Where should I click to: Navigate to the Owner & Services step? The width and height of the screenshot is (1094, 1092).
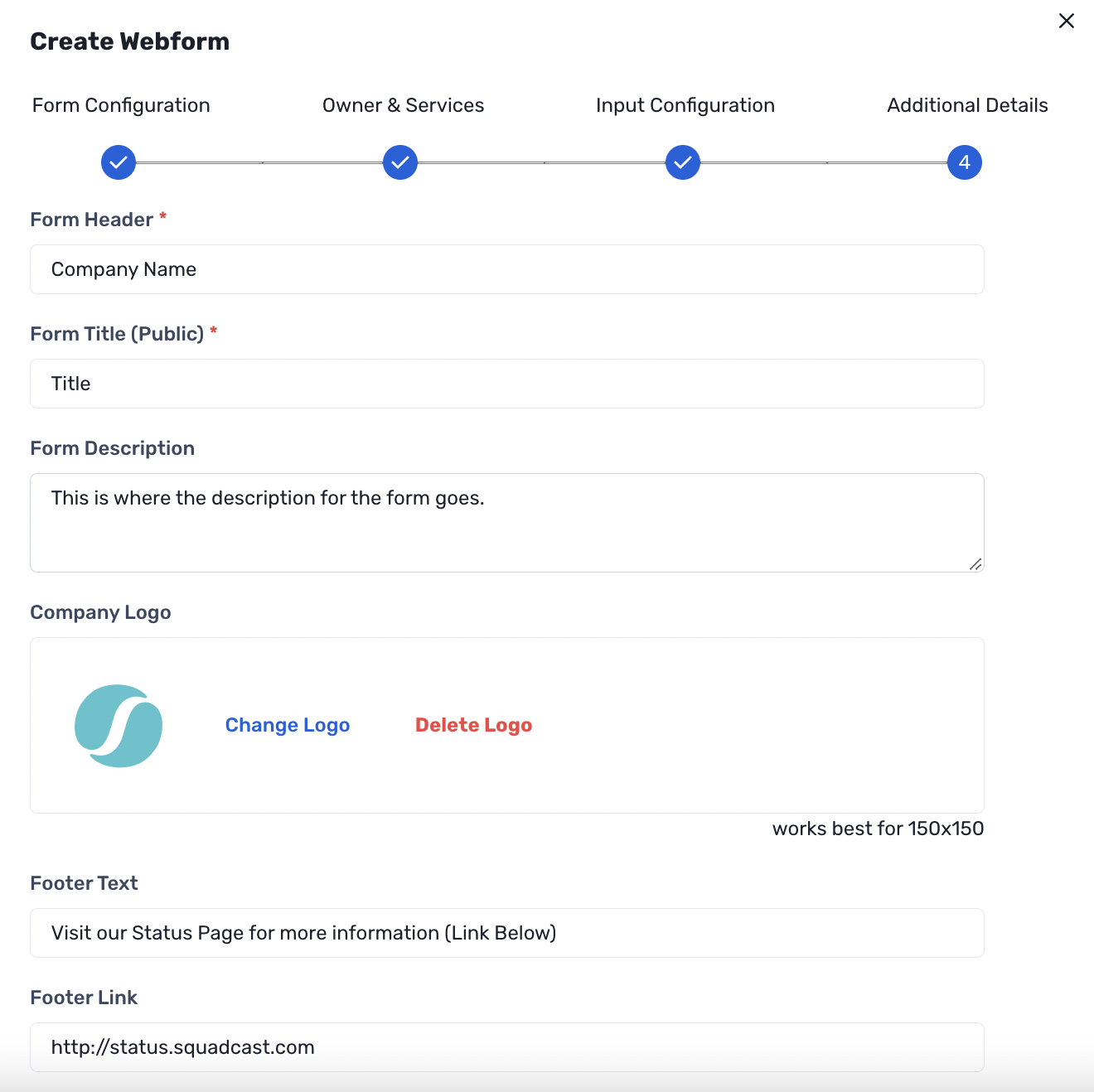[404, 105]
